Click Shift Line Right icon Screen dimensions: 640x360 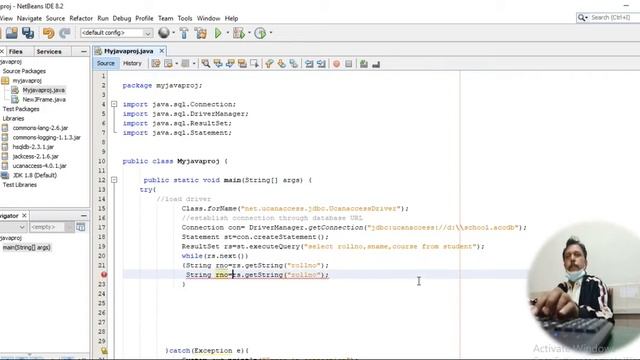[x=321, y=64]
